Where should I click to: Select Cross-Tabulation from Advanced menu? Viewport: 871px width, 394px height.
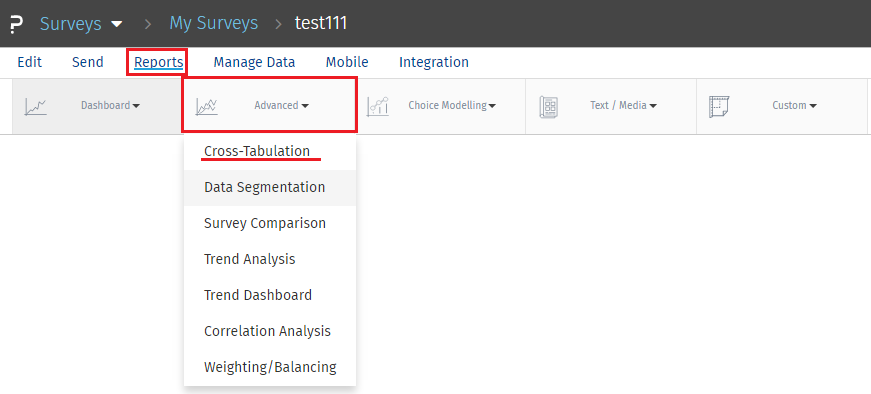tap(270, 152)
